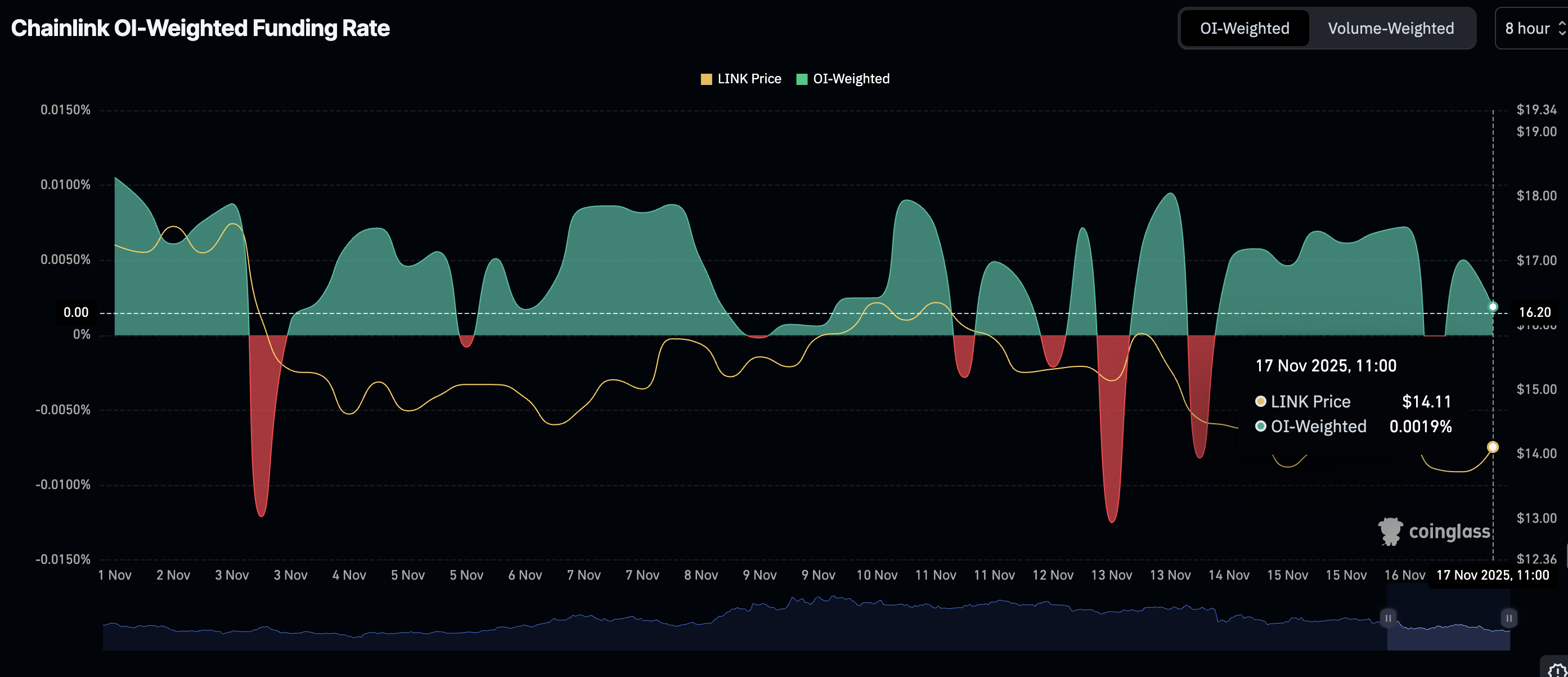Click the green OI-Weighted data point marker

[x=1493, y=307]
